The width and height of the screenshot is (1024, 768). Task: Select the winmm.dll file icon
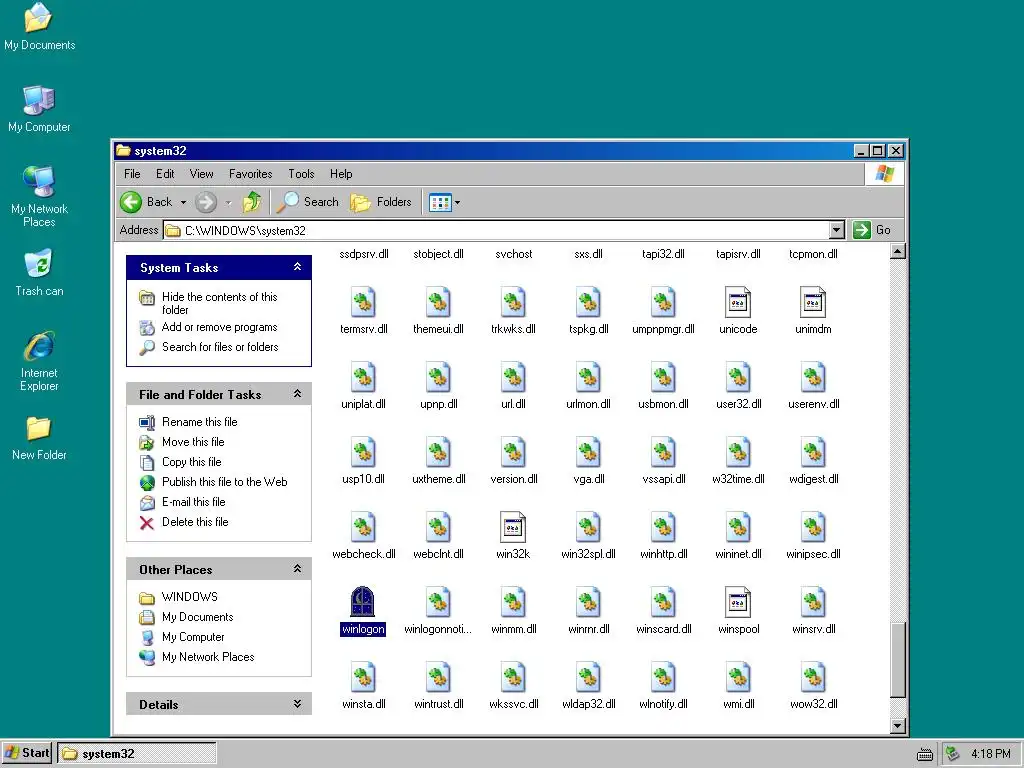coord(513,602)
